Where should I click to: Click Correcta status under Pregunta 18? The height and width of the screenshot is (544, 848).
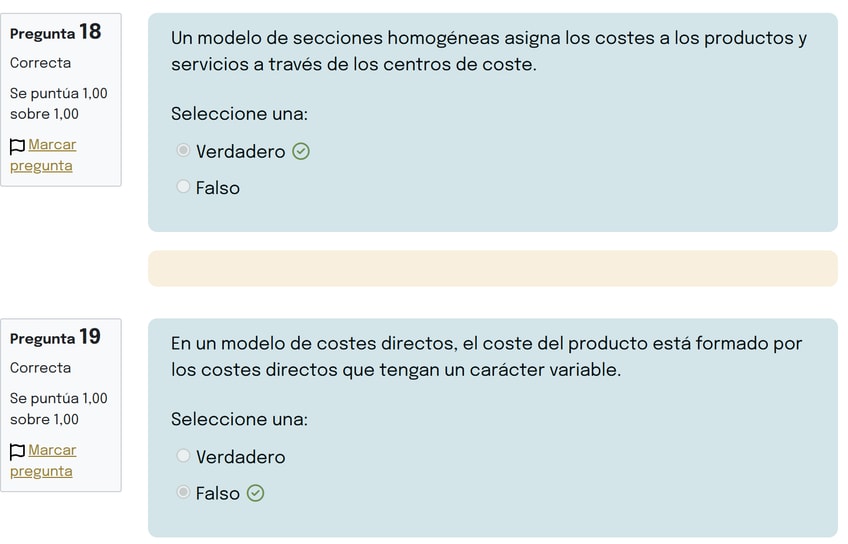[x=40, y=62]
